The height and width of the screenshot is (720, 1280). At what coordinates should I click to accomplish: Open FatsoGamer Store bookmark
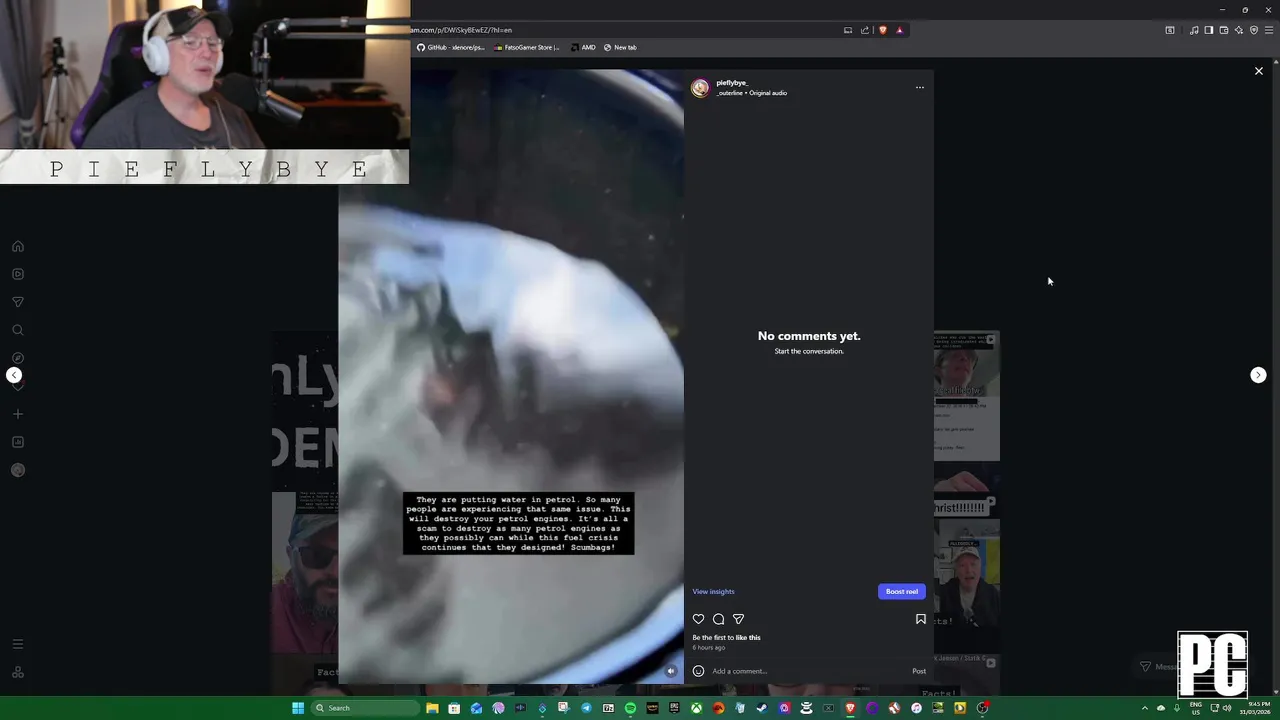527,47
